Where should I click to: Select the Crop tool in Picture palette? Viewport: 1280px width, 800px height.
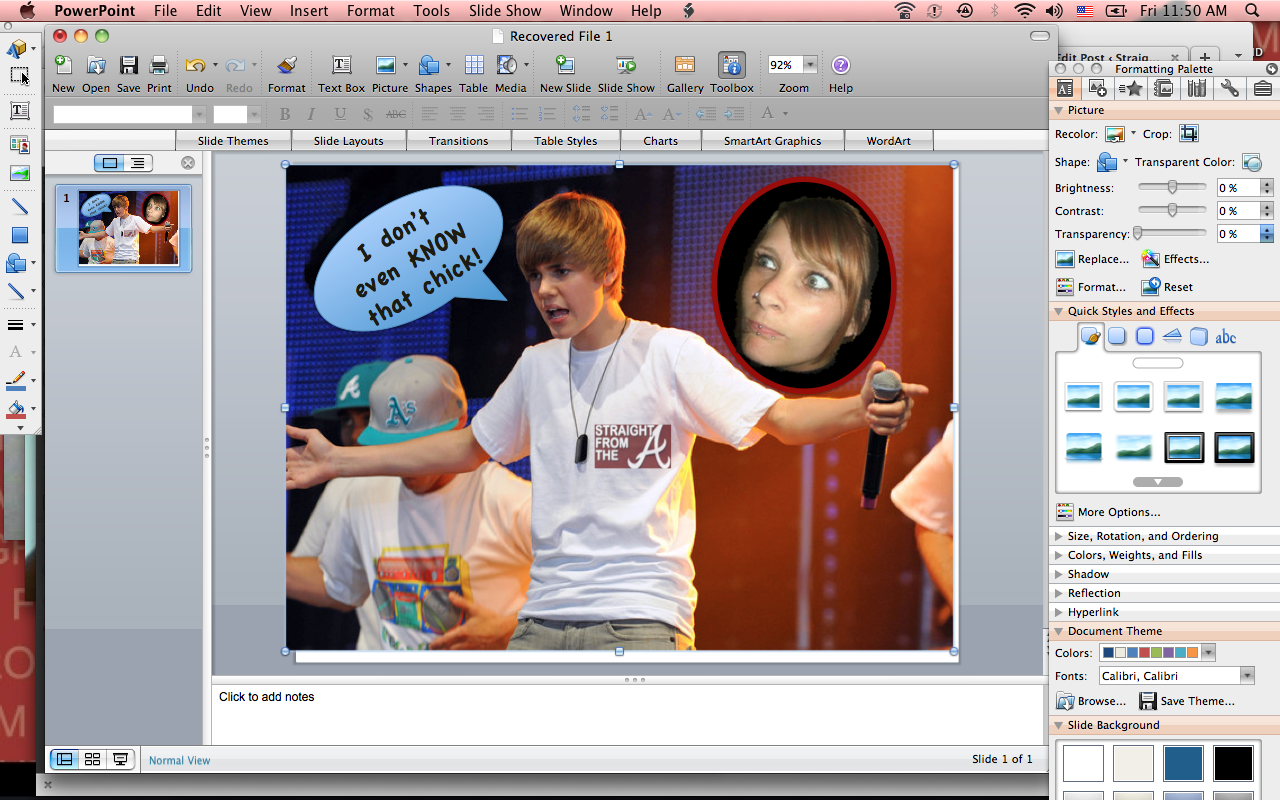(x=1188, y=134)
